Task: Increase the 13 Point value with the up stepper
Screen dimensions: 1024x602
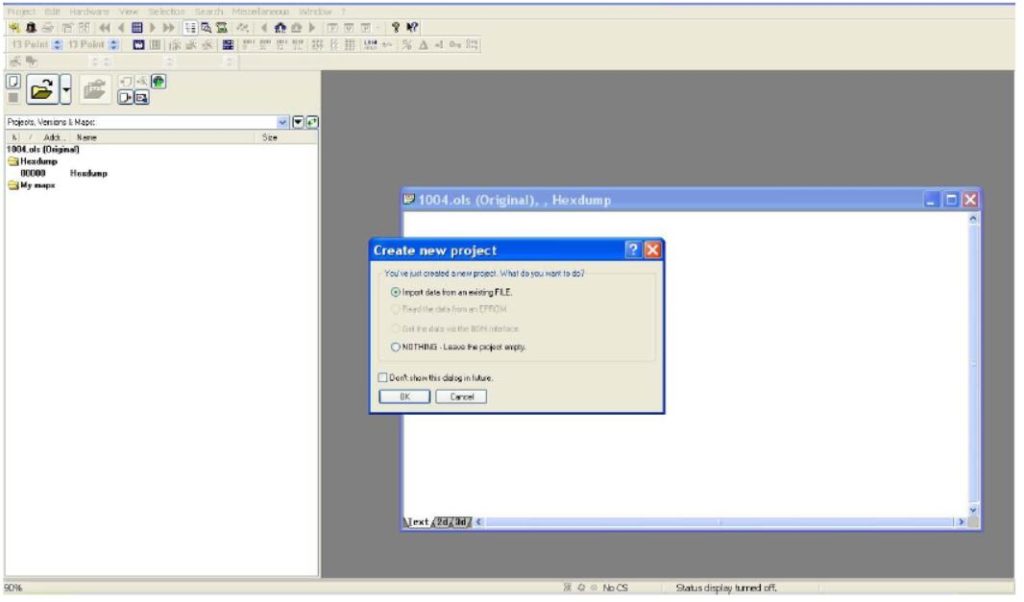Action: point(60,42)
